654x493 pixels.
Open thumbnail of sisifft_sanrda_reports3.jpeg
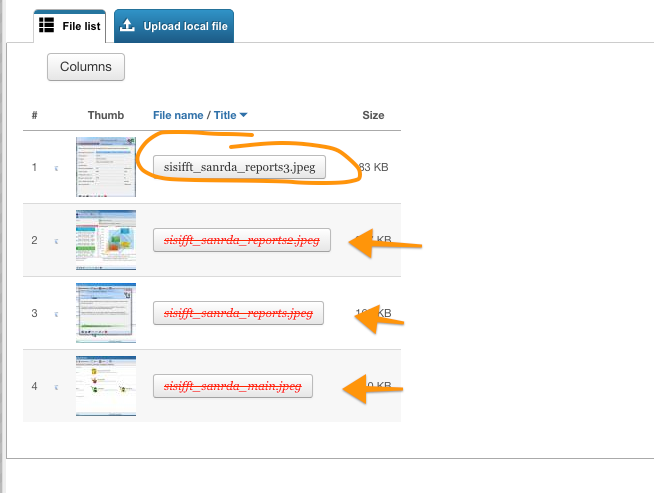pos(106,167)
